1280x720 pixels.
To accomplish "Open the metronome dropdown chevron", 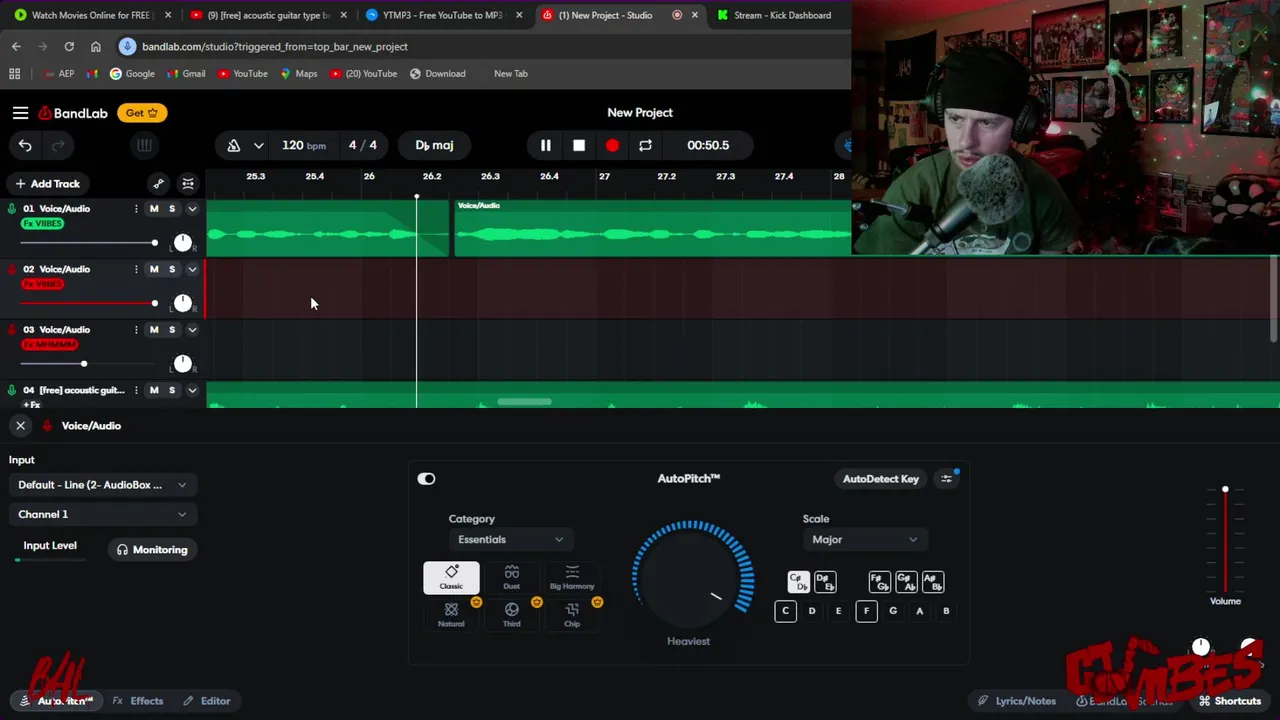I will pos(259,145).
